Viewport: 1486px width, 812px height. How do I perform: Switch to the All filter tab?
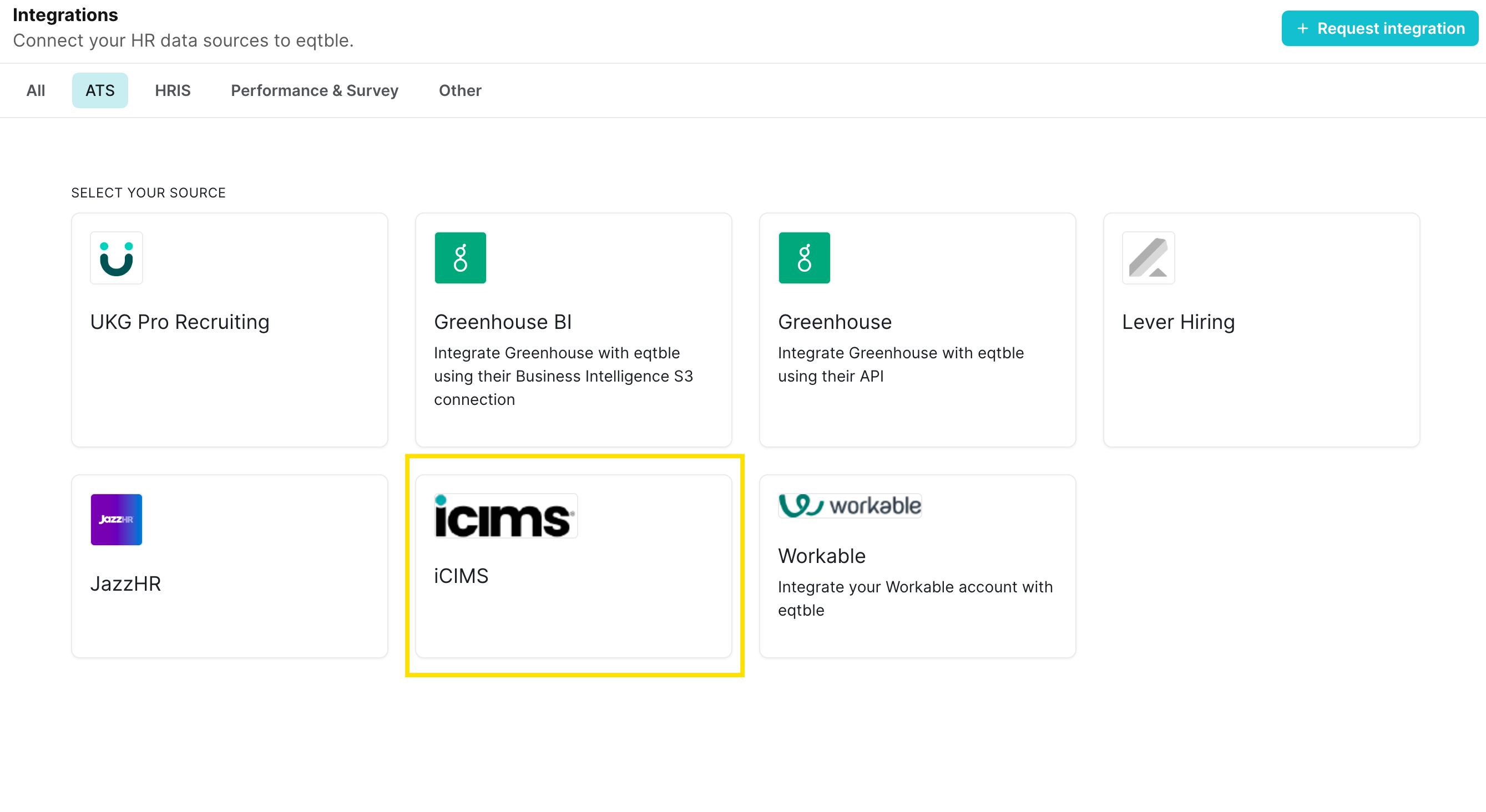pyautogui.click(x=35, y=90)
